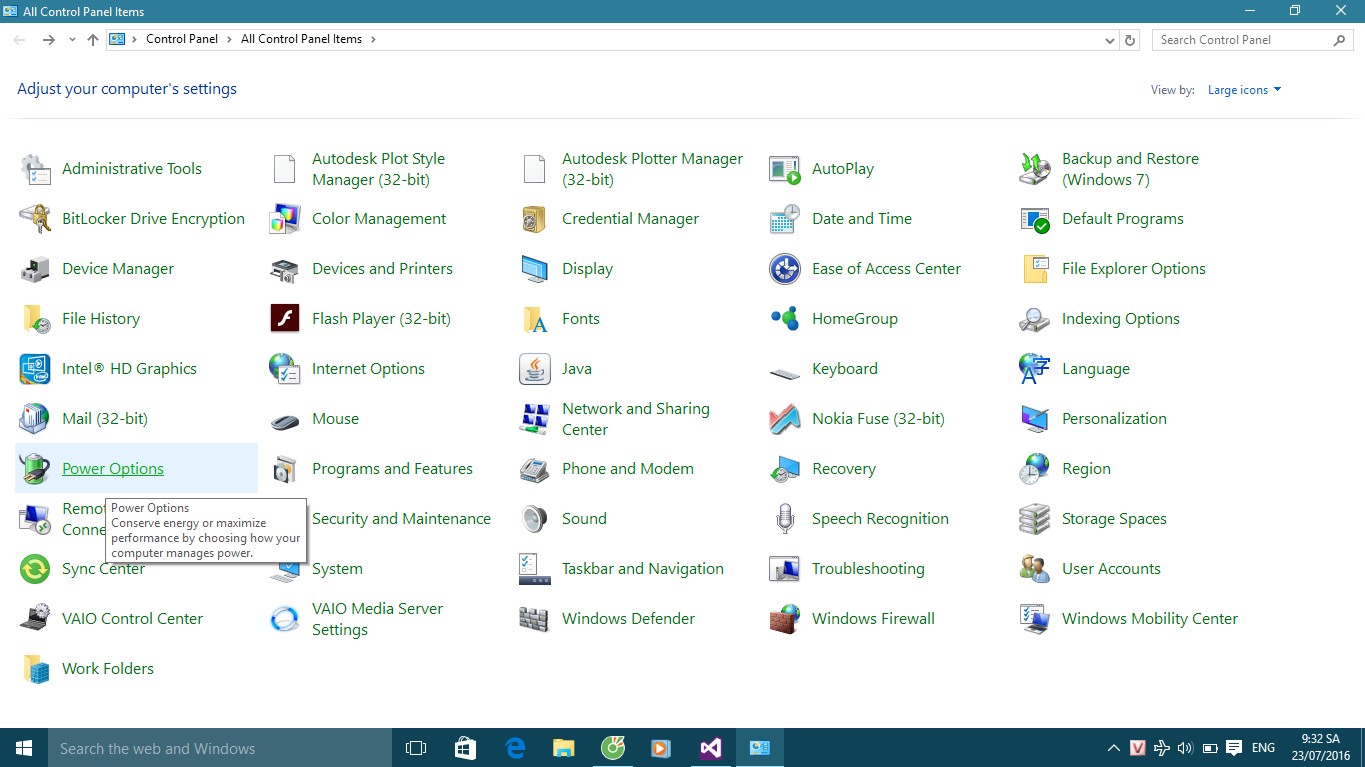Open the Region link
Image resolution: width=1365 pixels, height=767 pixels.
(x=1086, y=469)
